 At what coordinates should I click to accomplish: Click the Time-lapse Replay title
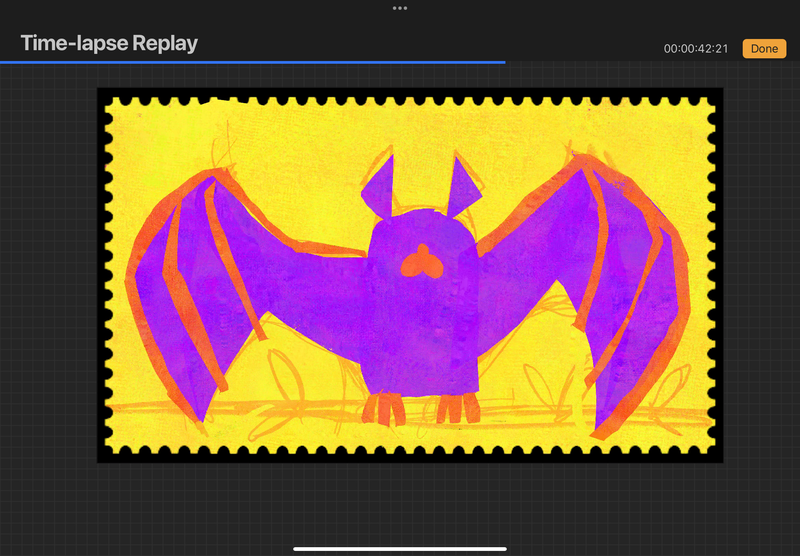click(x=109, y=43)
